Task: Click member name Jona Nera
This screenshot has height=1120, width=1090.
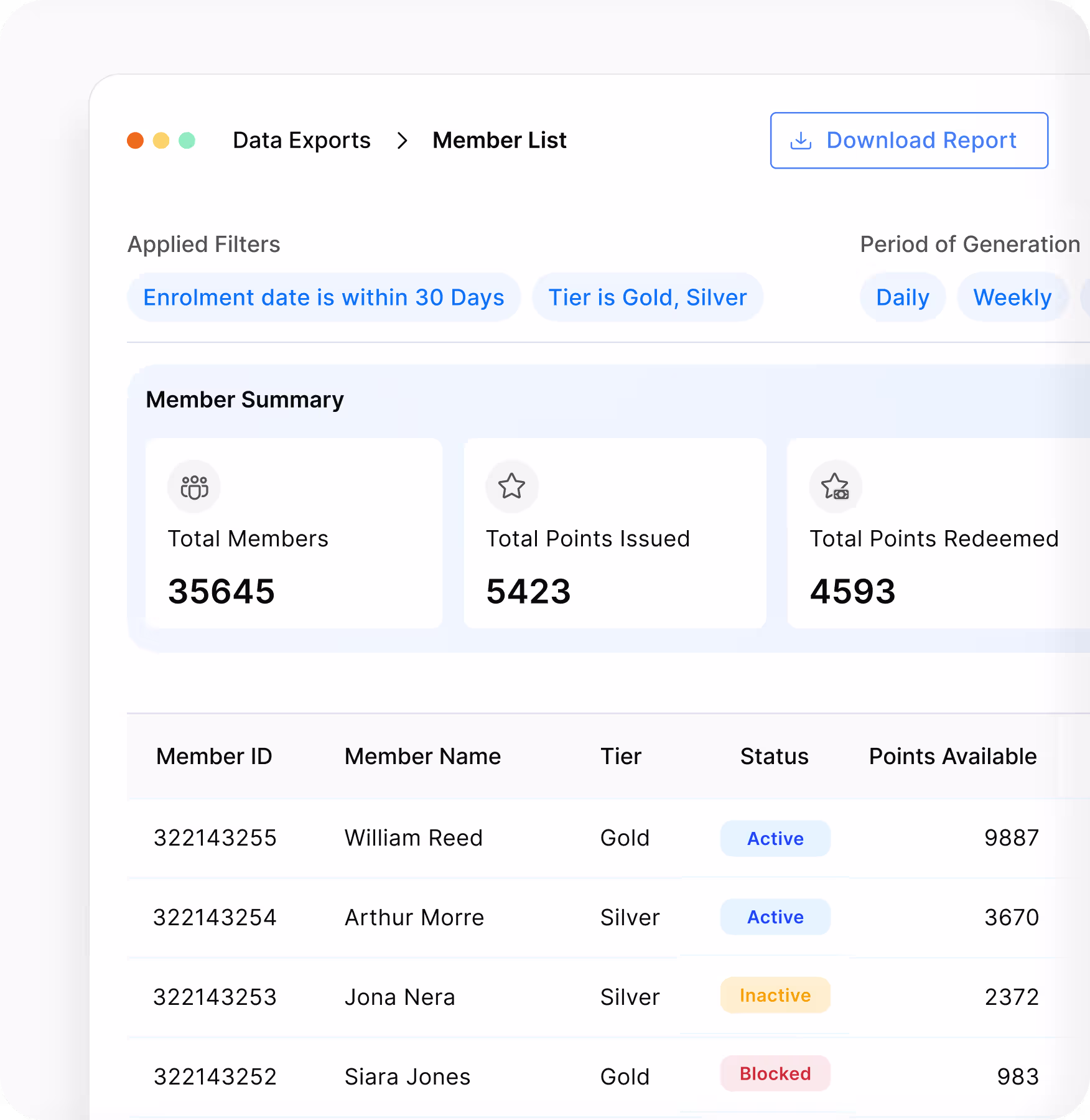Action: (400, 997)
